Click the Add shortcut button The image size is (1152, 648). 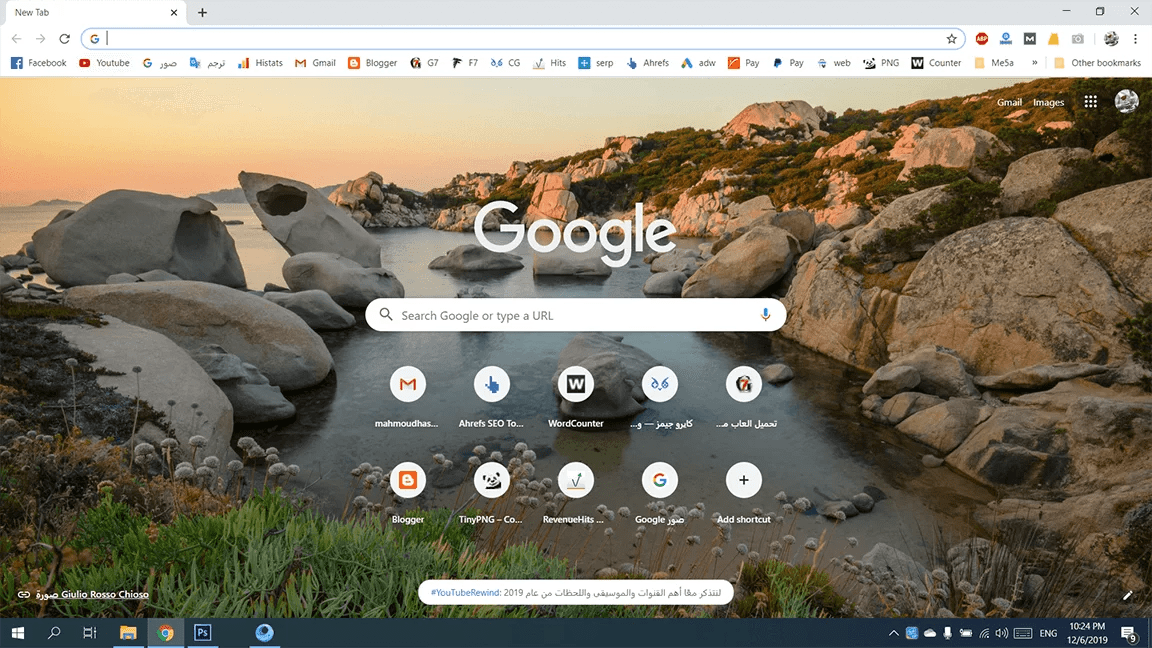click(744, 492)
